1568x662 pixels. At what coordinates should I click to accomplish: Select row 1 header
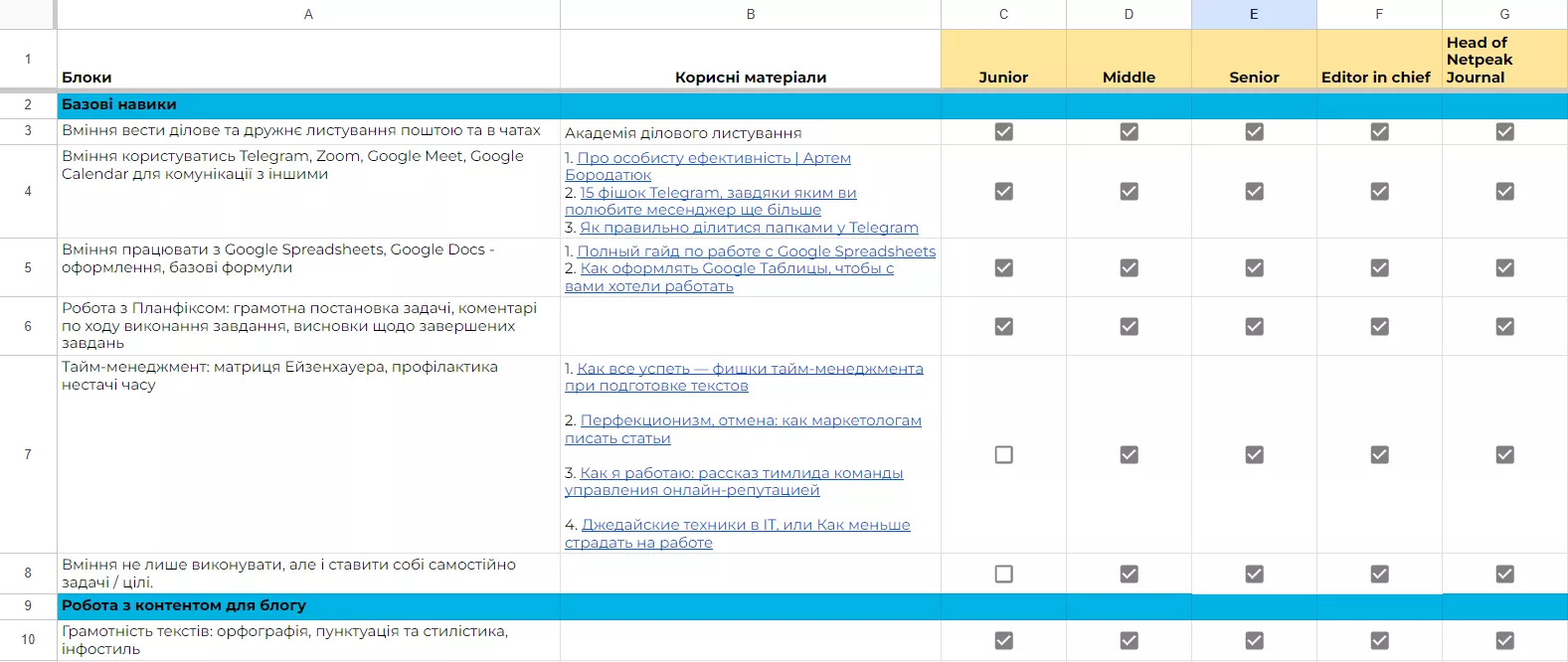point(28,59)
